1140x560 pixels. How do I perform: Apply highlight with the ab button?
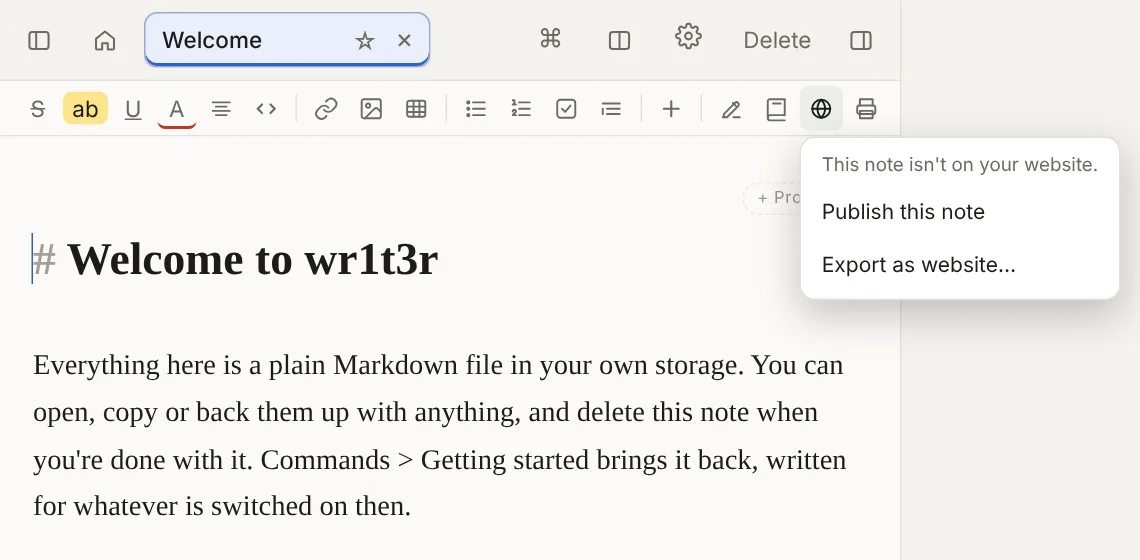(x=85, y=108)
